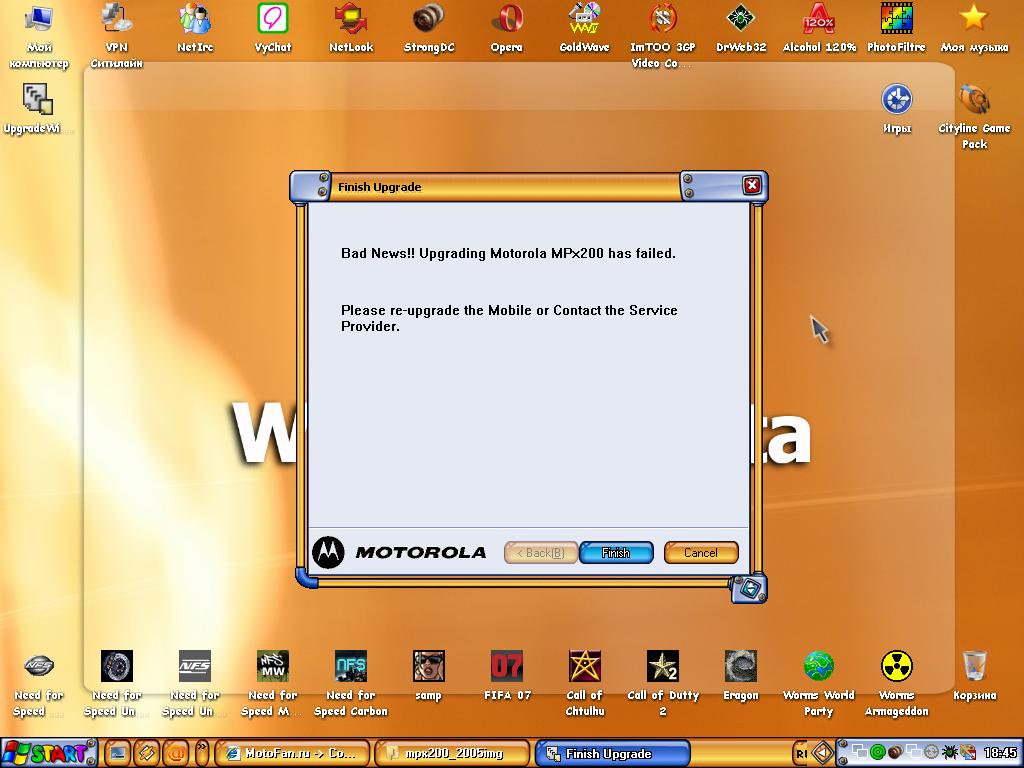Select the samp desktop icon
The height and width of the screenshot is (768, 1024).
click(428, 675)
